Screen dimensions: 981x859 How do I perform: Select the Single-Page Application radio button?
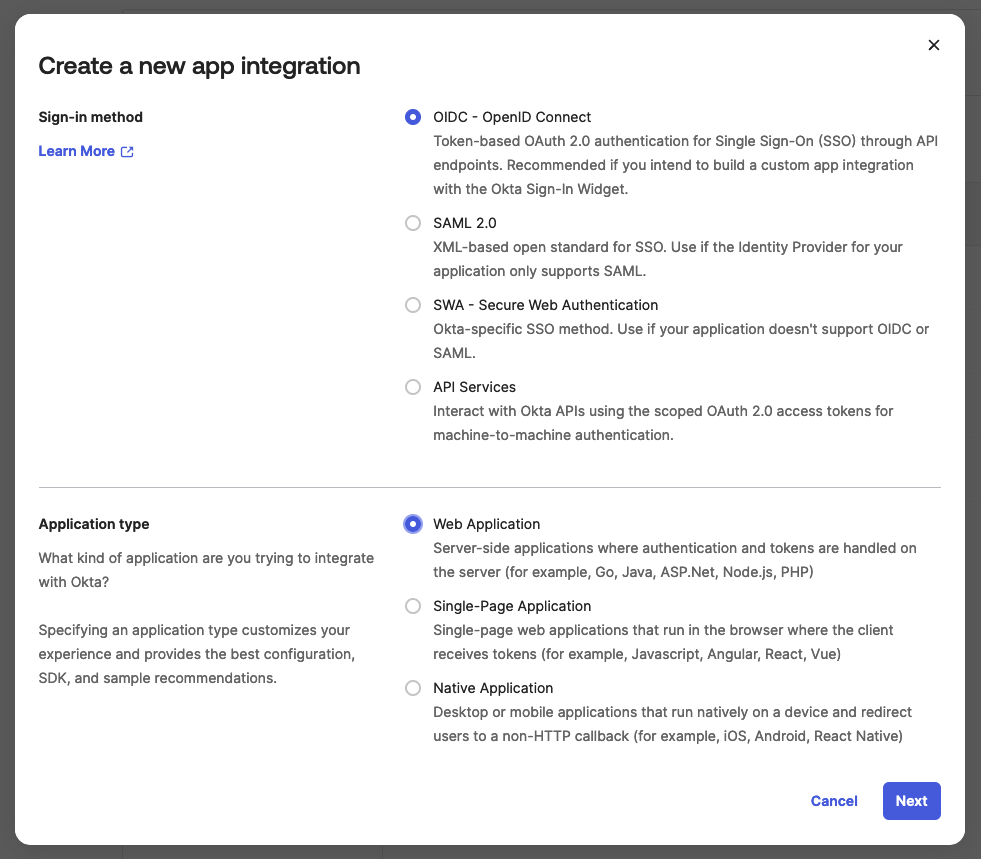(413, 606)
